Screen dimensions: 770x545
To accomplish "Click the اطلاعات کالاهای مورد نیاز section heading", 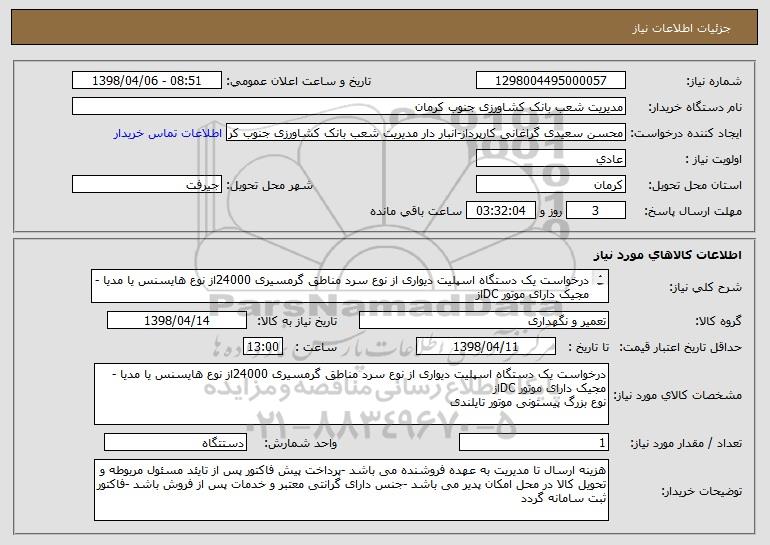I will (x=668, y=255).
